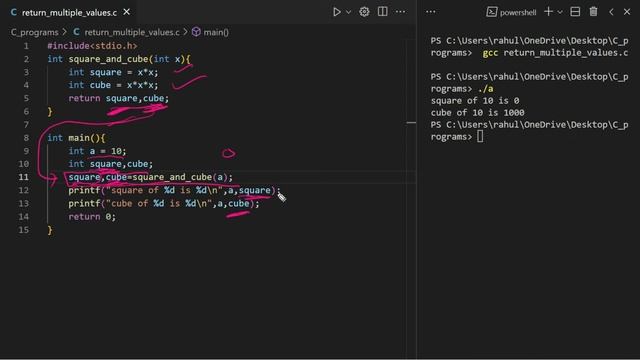Click 'int main(){' on line 8

(x=76, y=138)
